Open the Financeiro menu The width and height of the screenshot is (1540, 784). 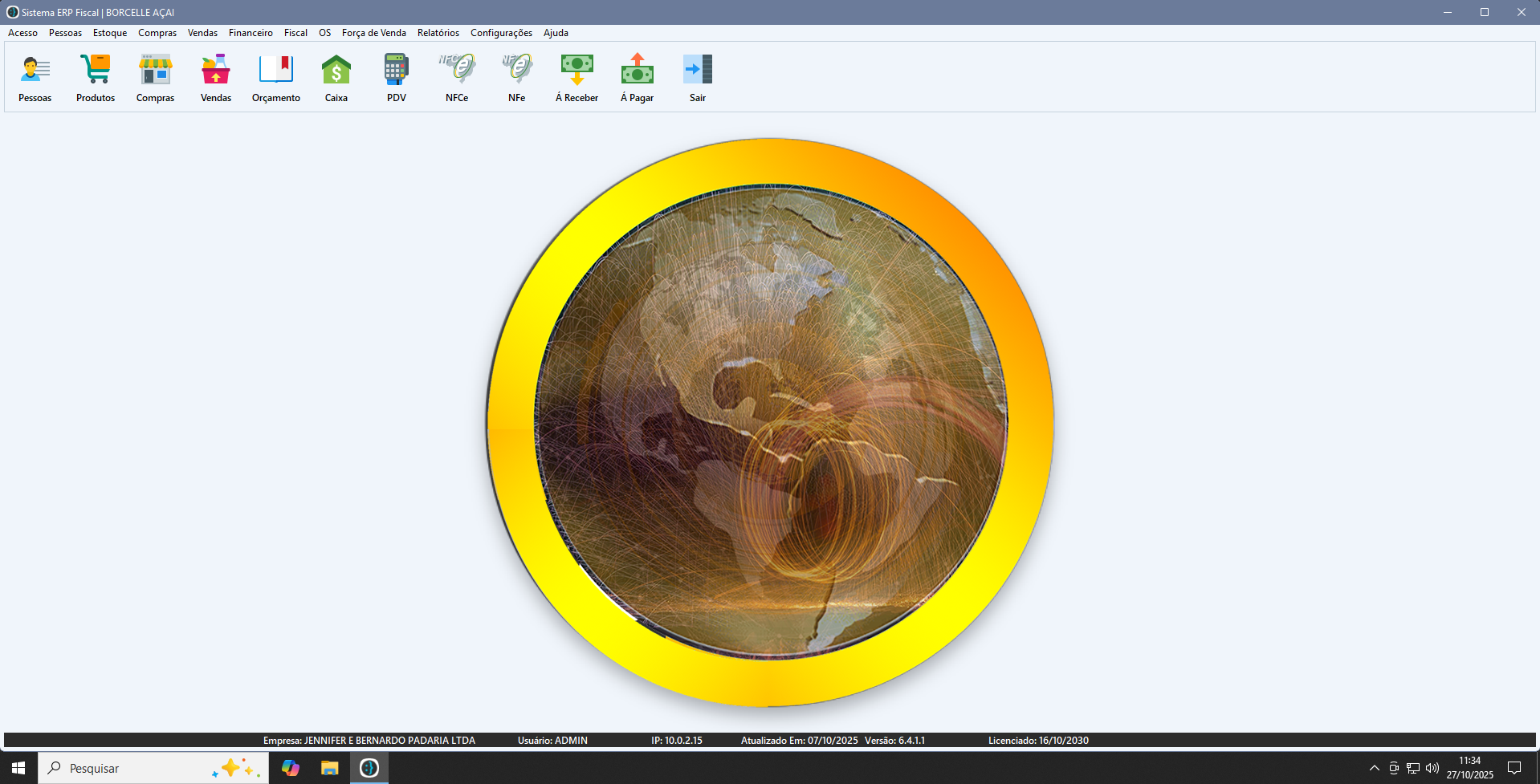[x=251, y=33]
